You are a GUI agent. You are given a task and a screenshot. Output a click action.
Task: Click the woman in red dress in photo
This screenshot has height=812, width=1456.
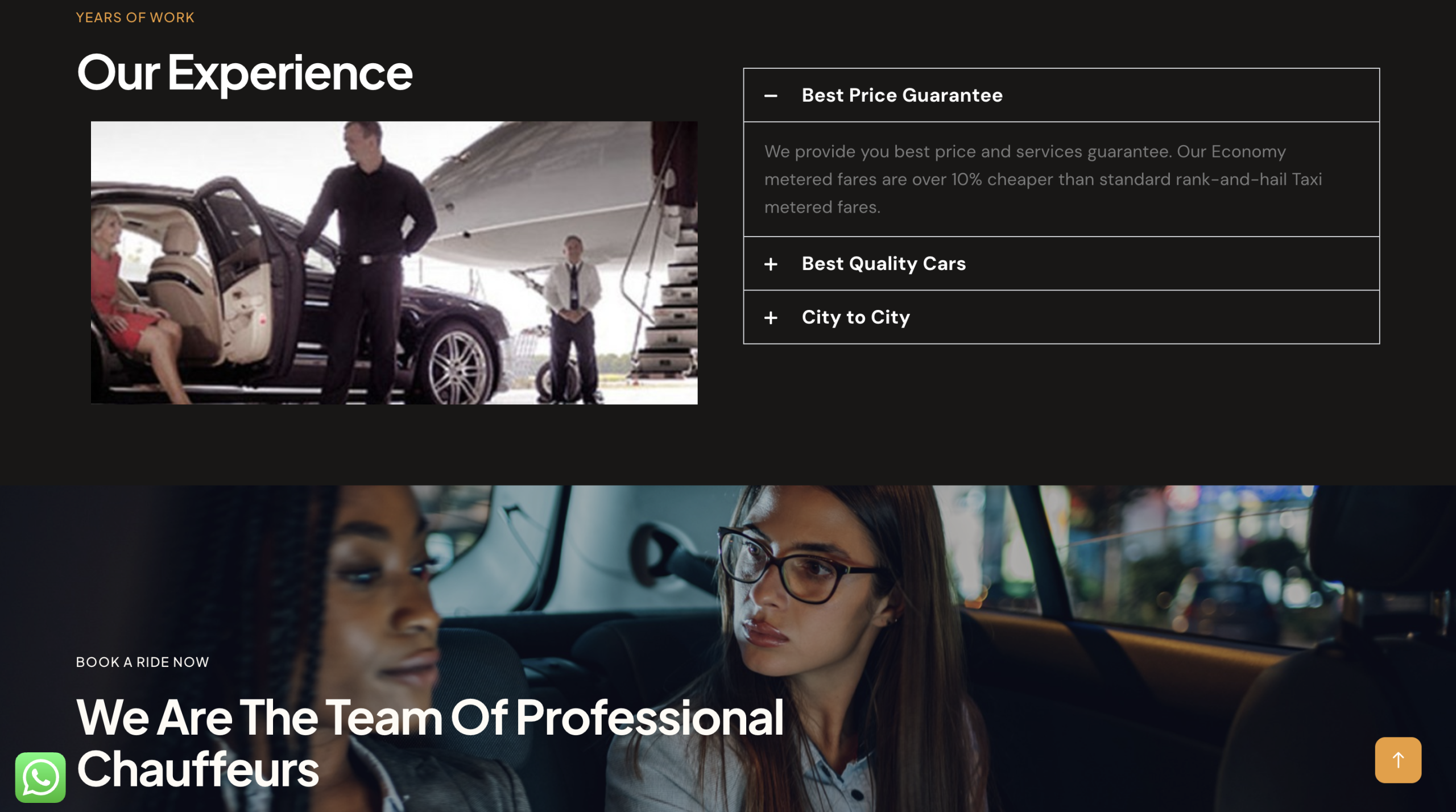[x=128, y=296]
